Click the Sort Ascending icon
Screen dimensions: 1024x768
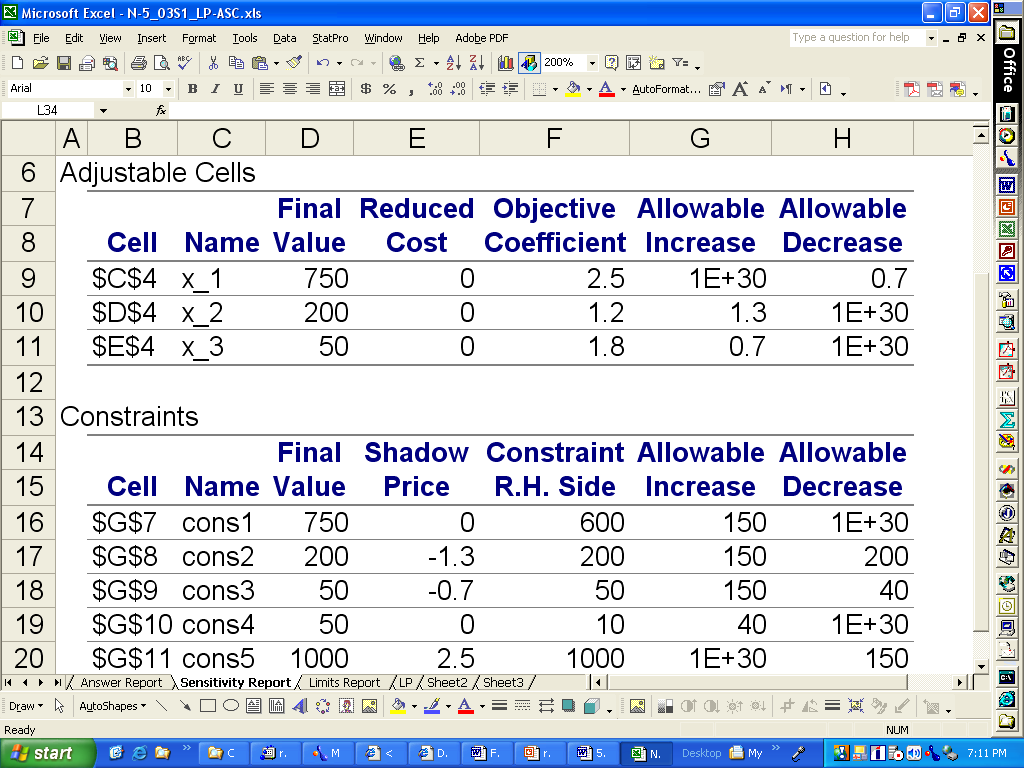451,62
